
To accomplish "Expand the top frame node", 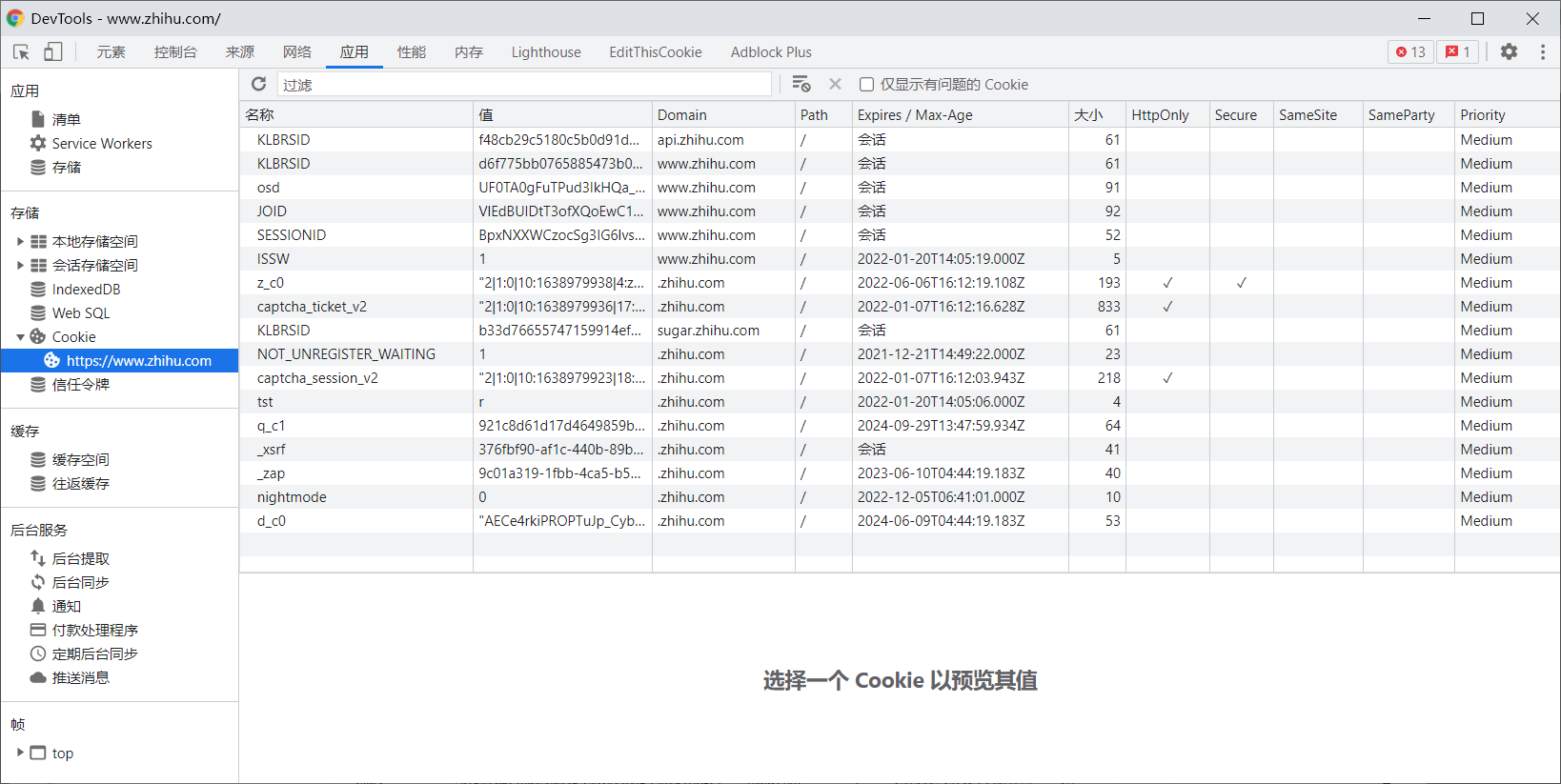I will pos(20,753).
